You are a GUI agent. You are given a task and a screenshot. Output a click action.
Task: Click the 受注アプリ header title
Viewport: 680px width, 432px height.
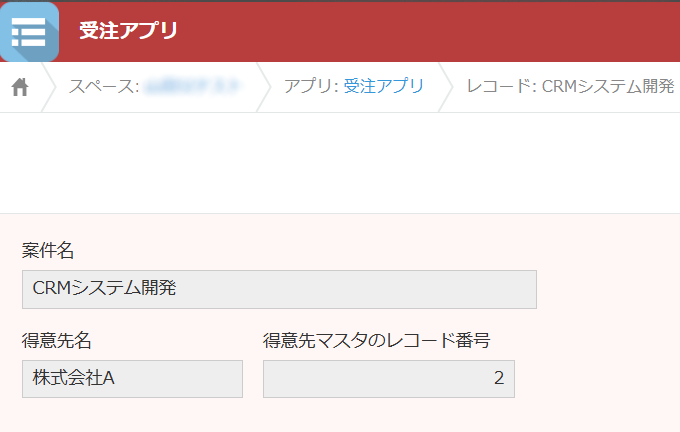coord(128,30)
